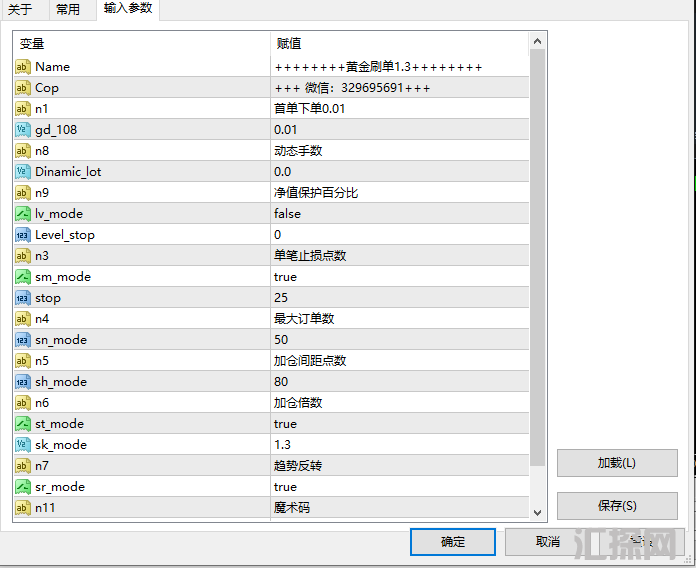The image size is (696, 568).
Task: Select the string icon beside n7
Action: (23, 466)
